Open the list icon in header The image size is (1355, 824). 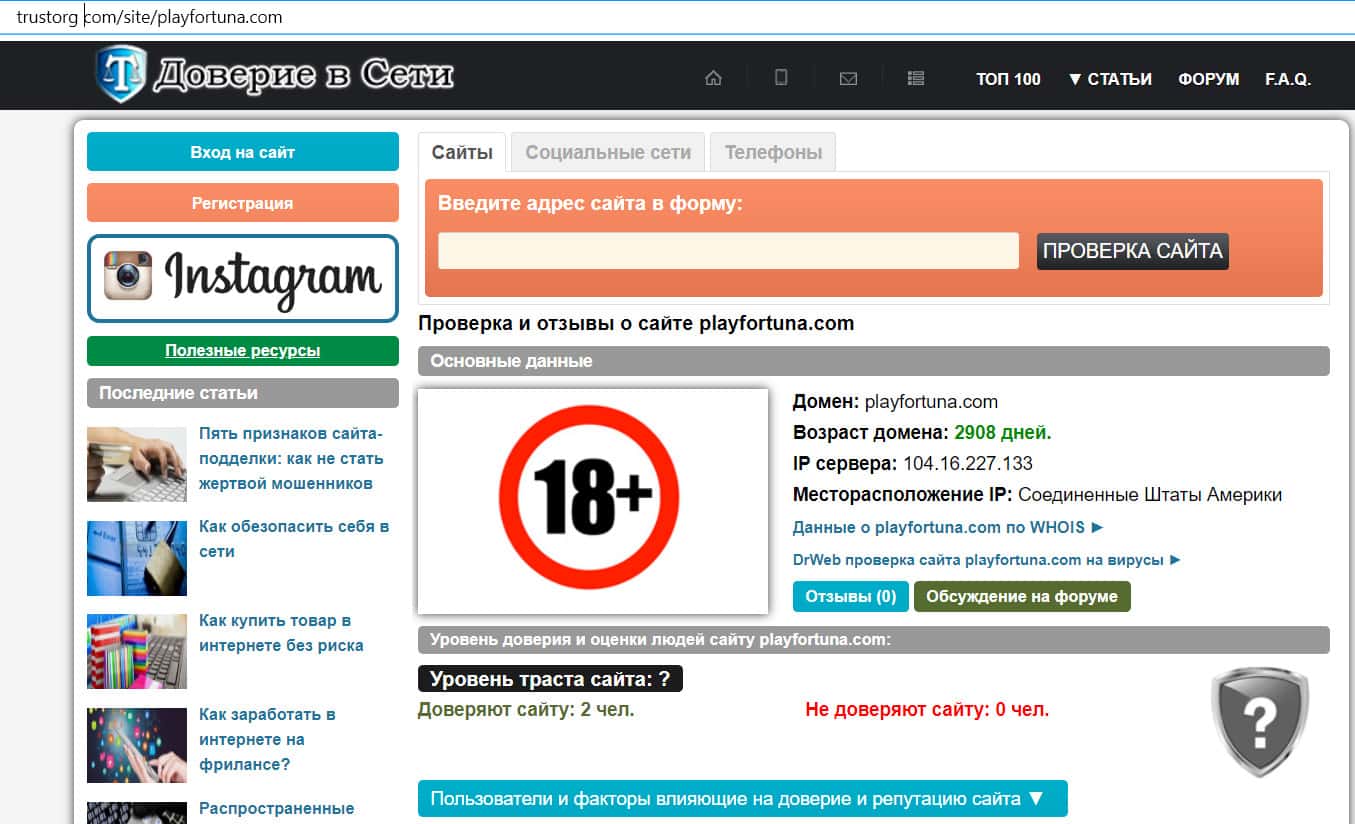pos(915,79)
